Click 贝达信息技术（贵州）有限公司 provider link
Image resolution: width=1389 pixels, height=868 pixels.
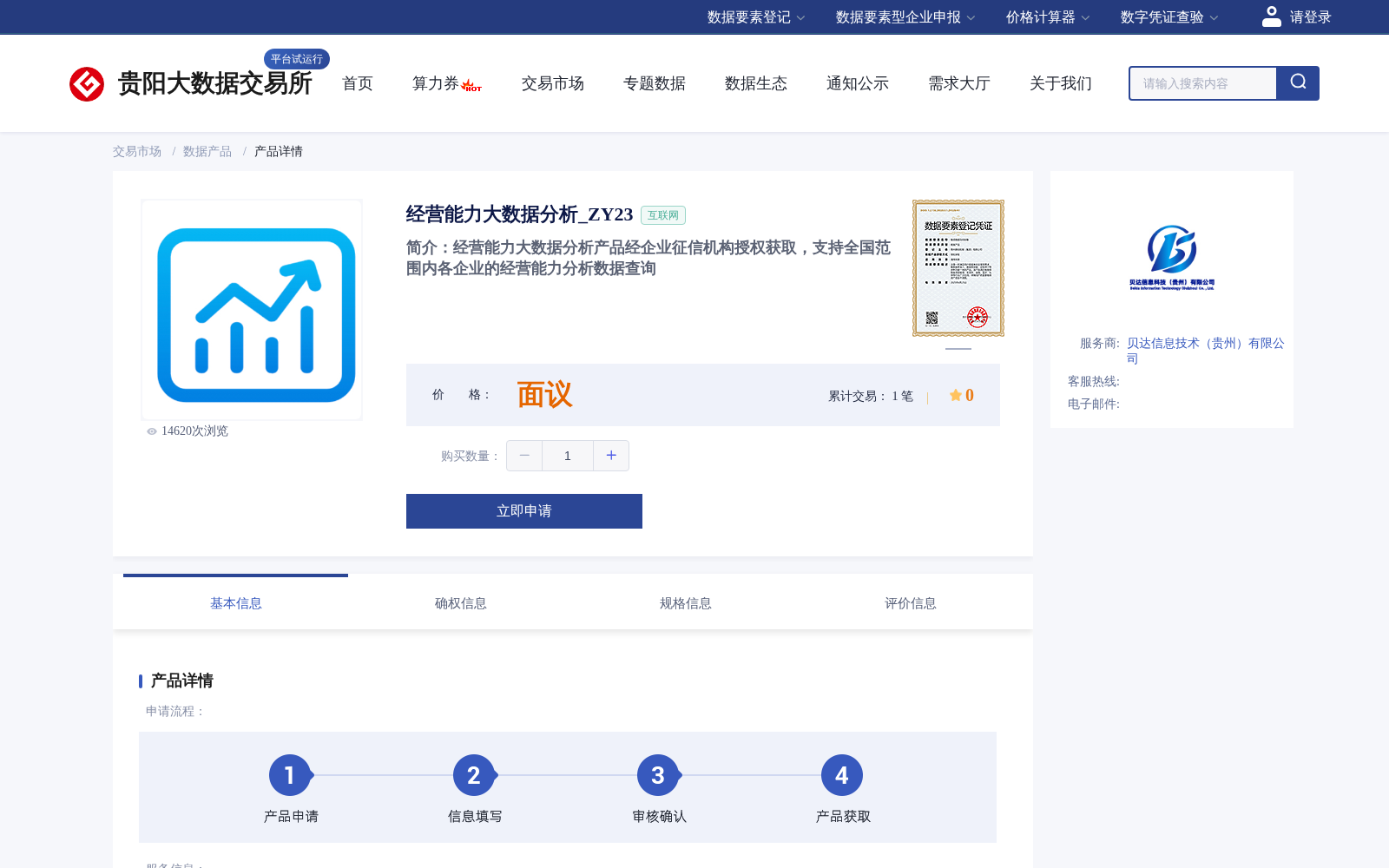click(1206, 350)
